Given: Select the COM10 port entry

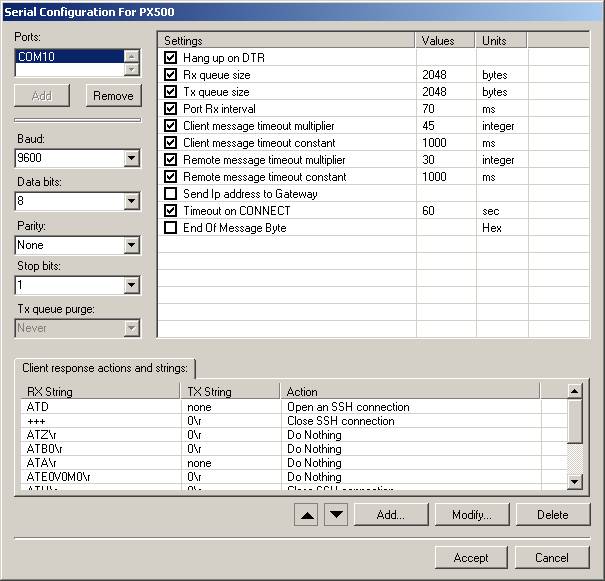Looking at the screenshot, I should tap(68, 57).
